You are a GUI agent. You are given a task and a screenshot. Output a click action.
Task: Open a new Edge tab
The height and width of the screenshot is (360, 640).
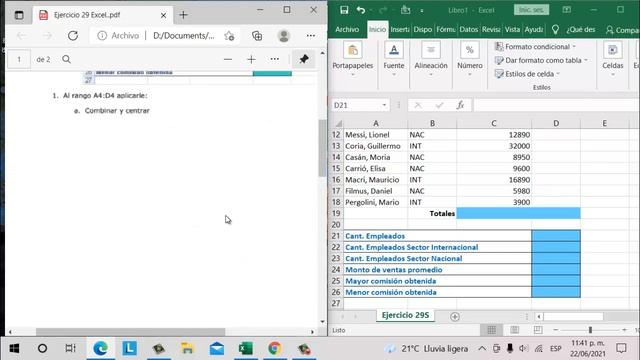pos(184,15)
